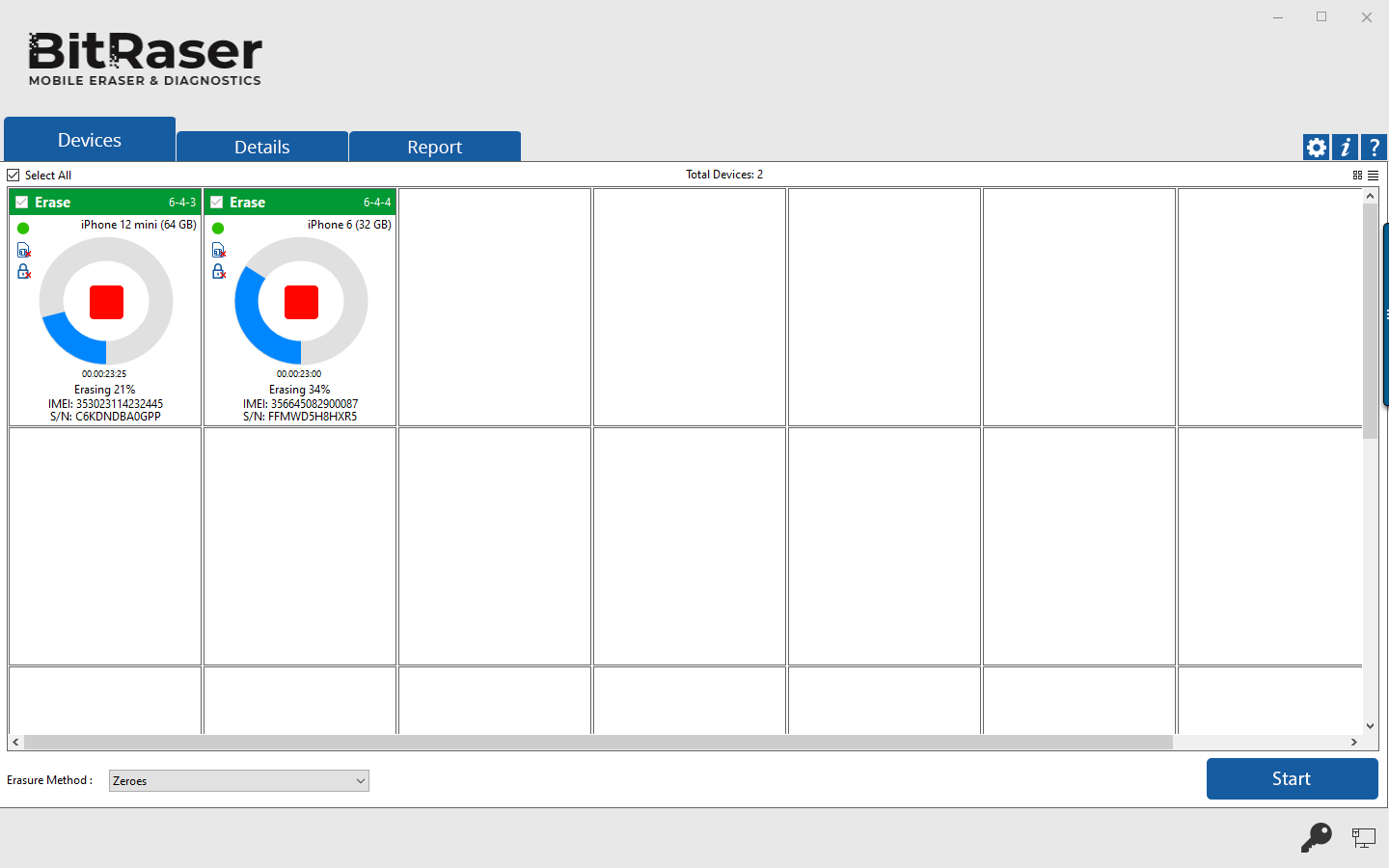Open the Erasure Method dropdown
Screen dimensions: 1389x868
click(x=239, y=781)
